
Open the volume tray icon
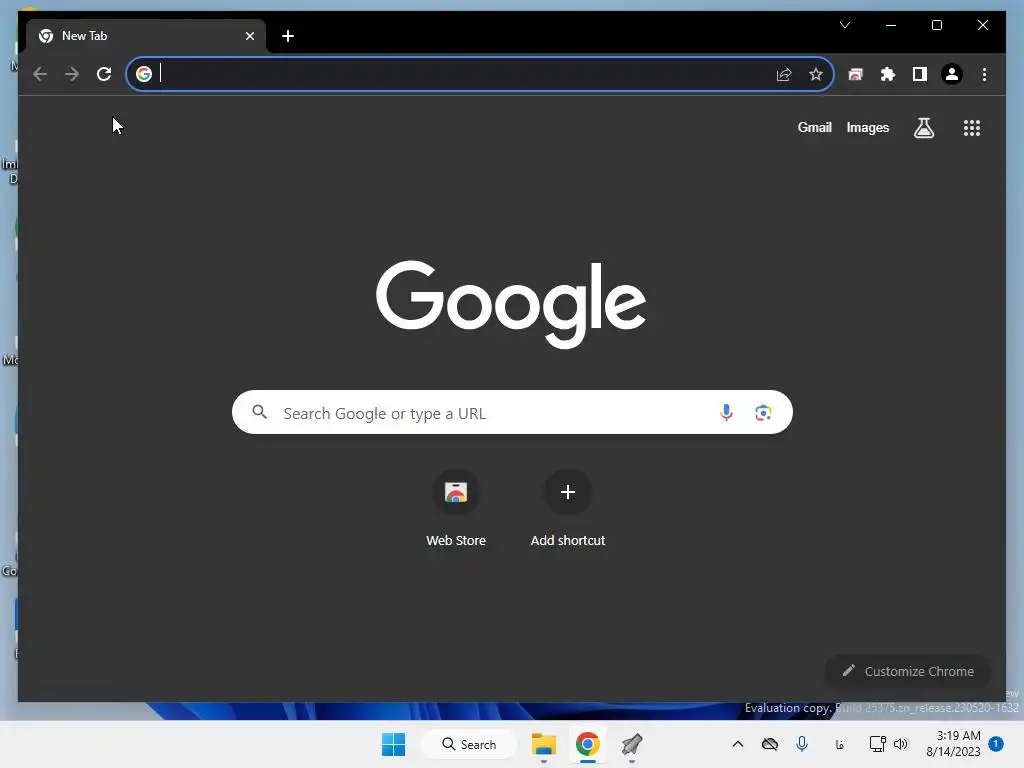(x=901, y=744)
